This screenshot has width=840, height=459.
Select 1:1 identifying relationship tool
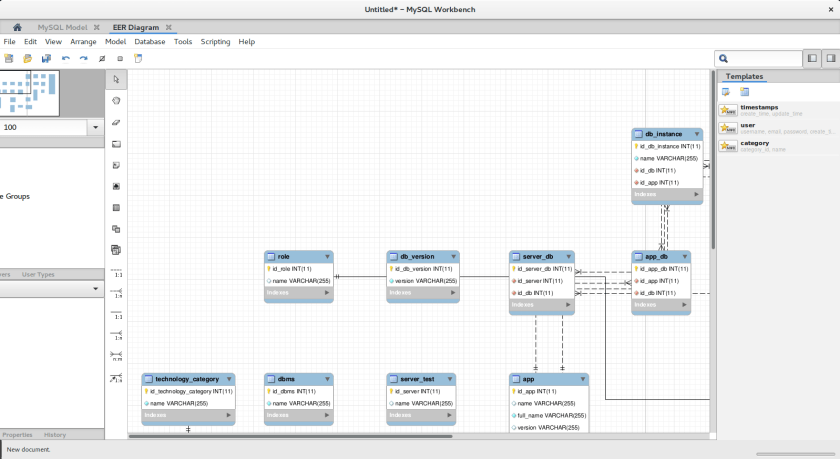coord(116,315)
